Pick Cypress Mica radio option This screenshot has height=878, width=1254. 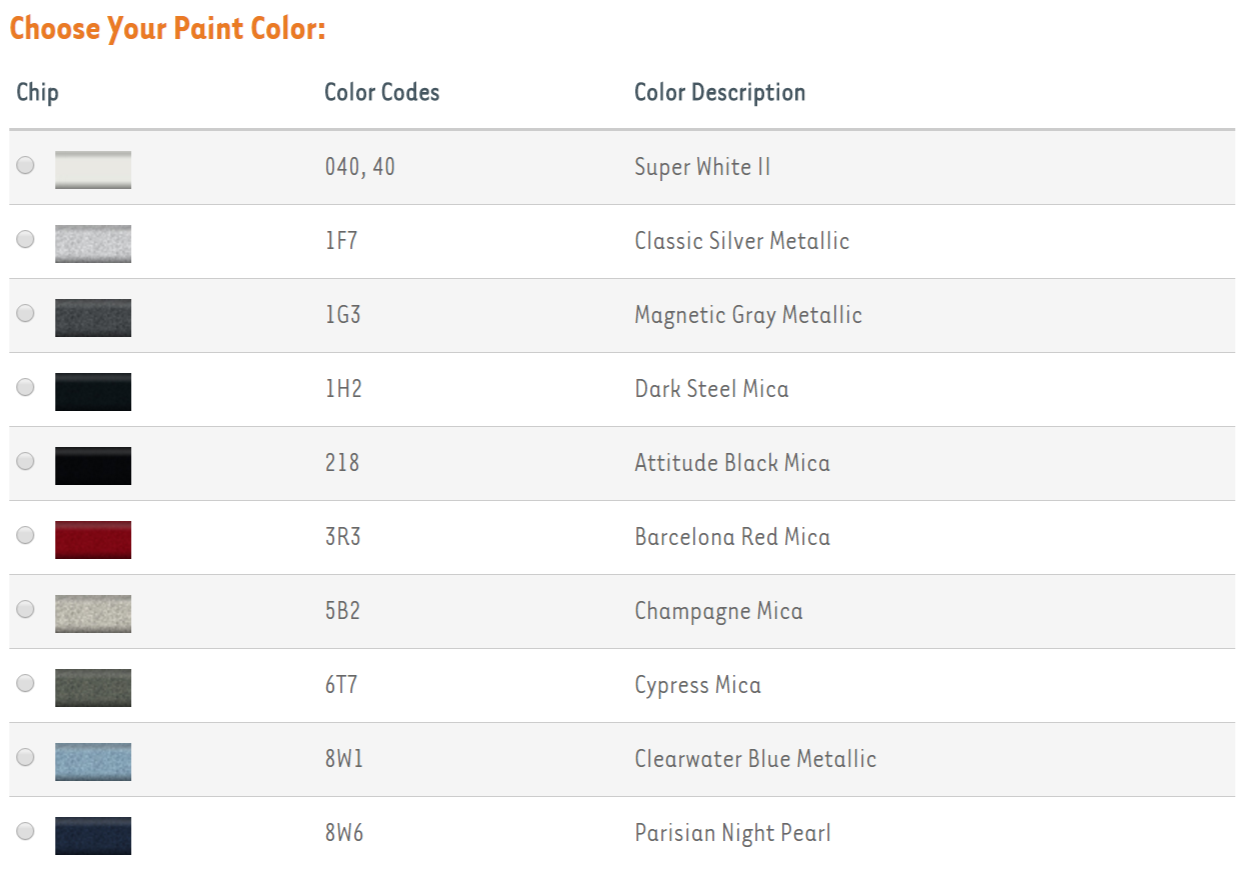pos(26,683)
